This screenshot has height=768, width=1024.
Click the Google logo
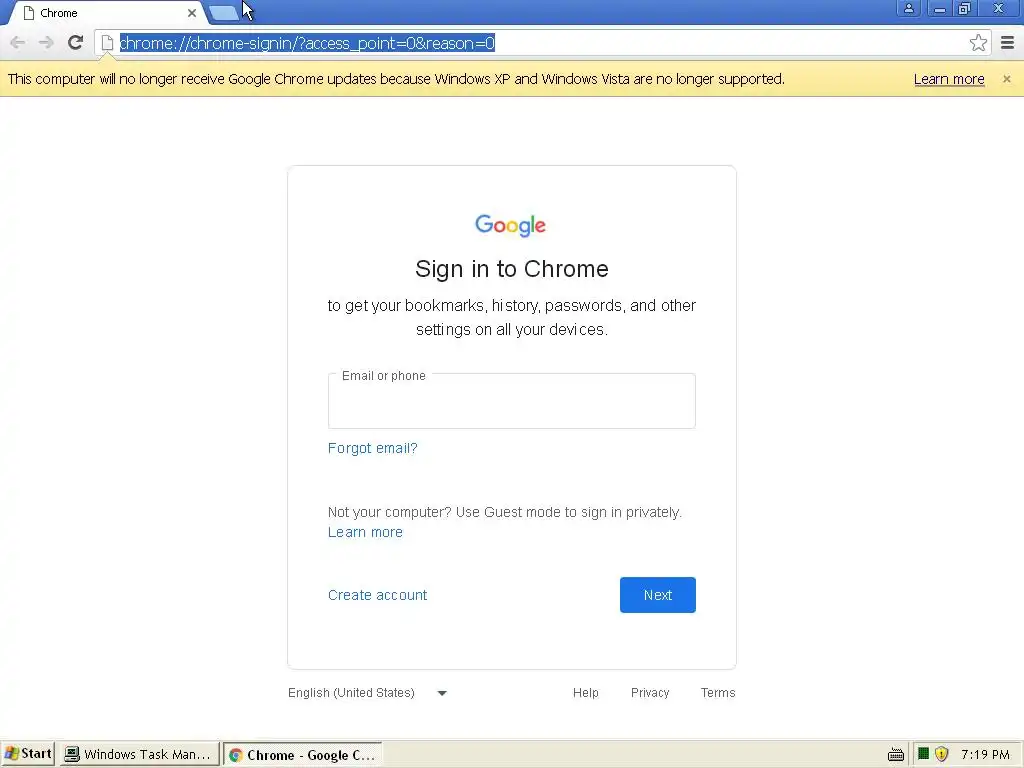(511, 225)
